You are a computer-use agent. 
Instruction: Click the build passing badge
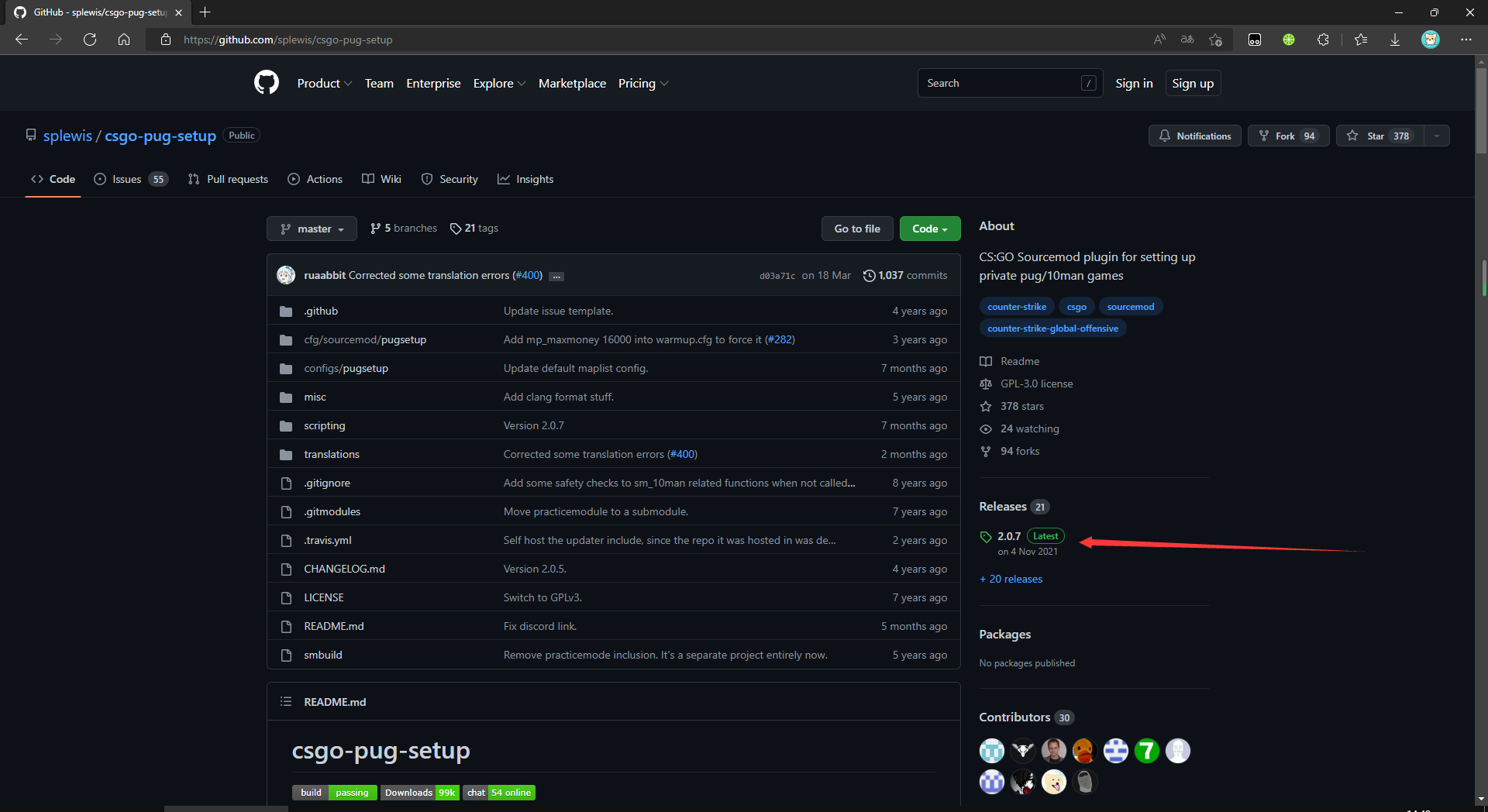click(x=334, y=793)
